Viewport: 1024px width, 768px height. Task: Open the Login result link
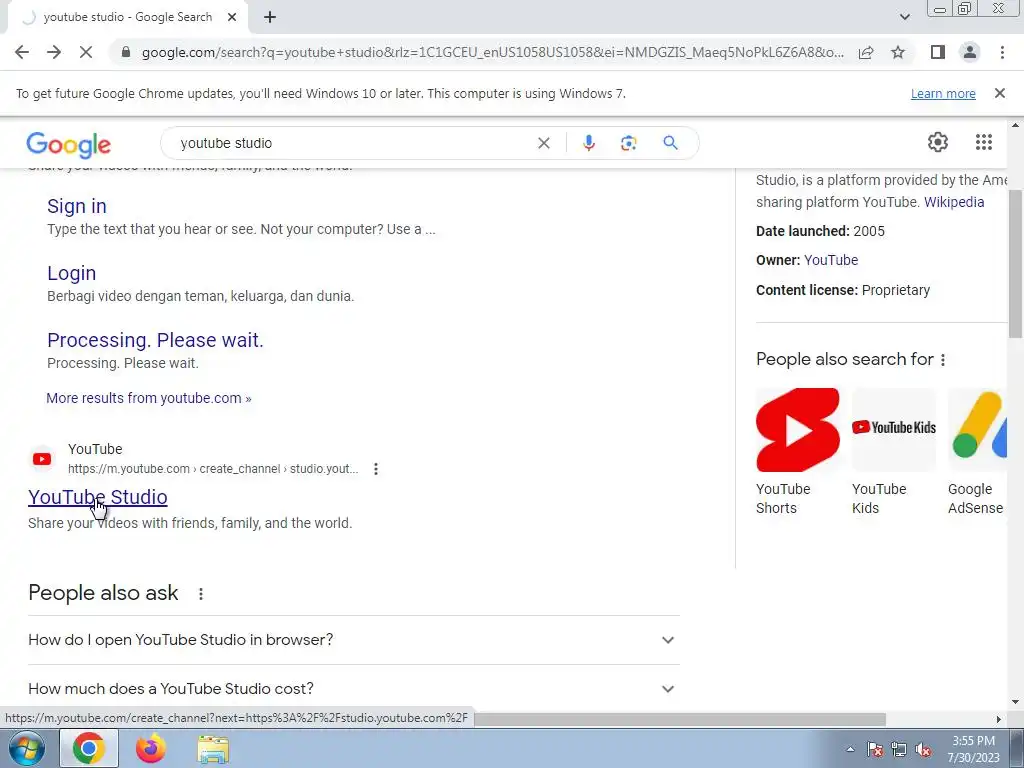click(71, 273)
